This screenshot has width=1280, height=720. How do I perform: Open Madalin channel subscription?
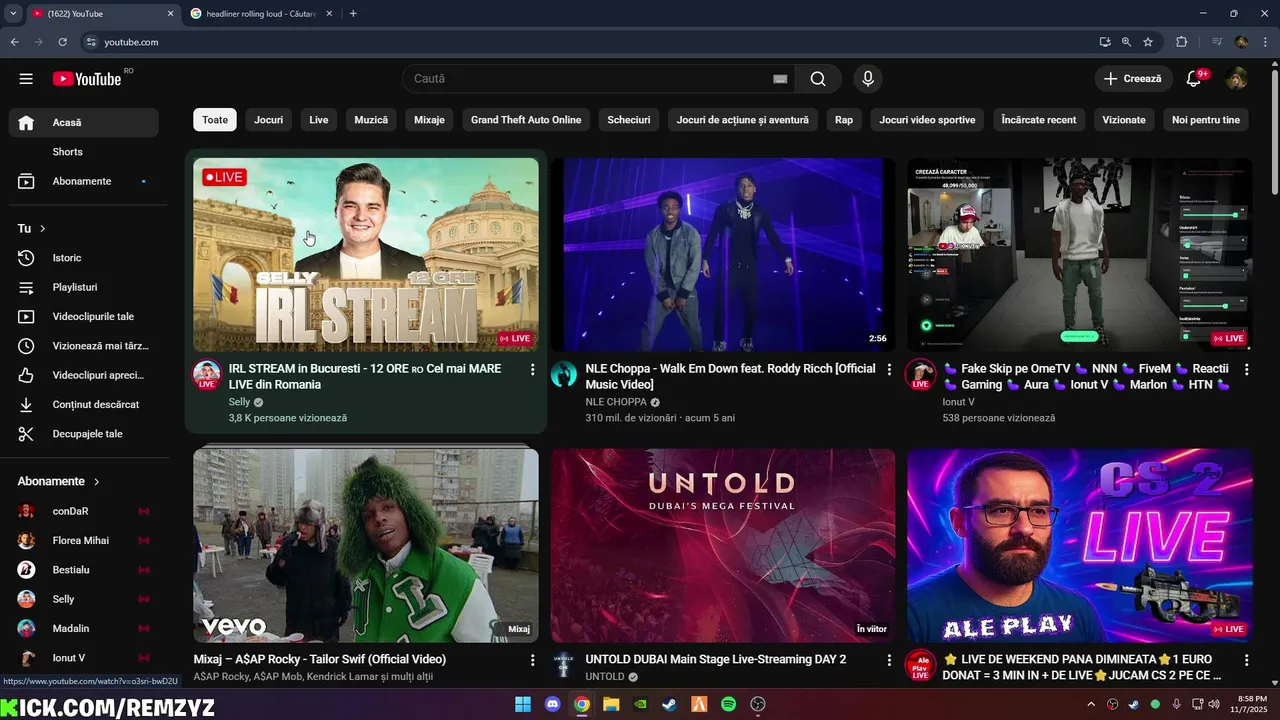coord(84,628)
